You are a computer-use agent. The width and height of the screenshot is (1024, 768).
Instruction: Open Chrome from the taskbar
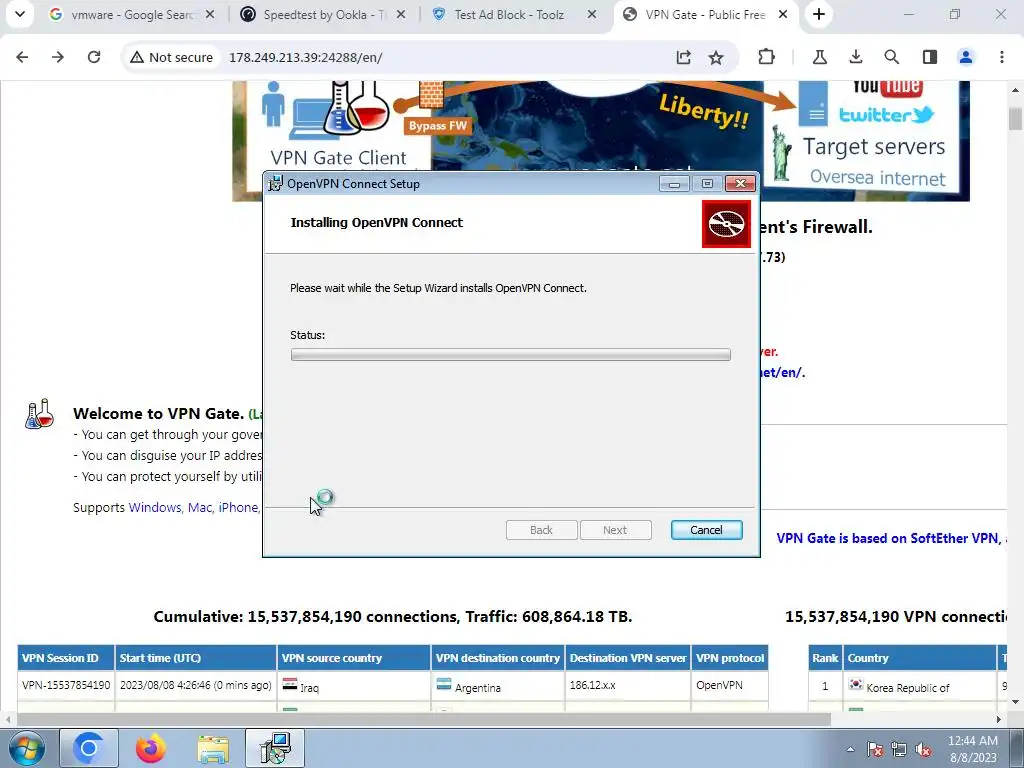(x=89, y=748)
